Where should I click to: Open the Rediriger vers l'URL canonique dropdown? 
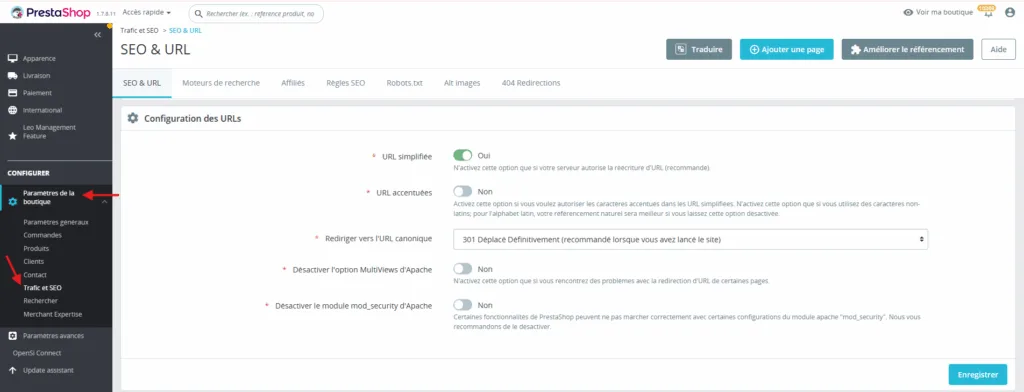690,239
